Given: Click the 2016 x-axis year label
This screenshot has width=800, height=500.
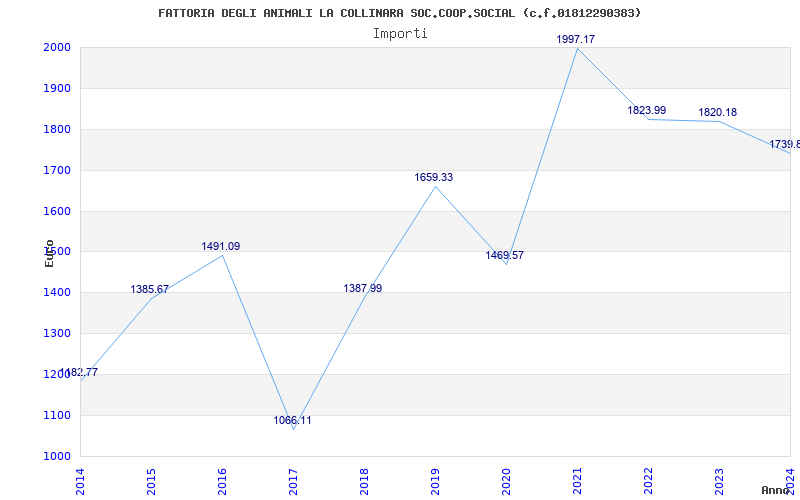Looking at the screenshot, I should click(222, 481).
